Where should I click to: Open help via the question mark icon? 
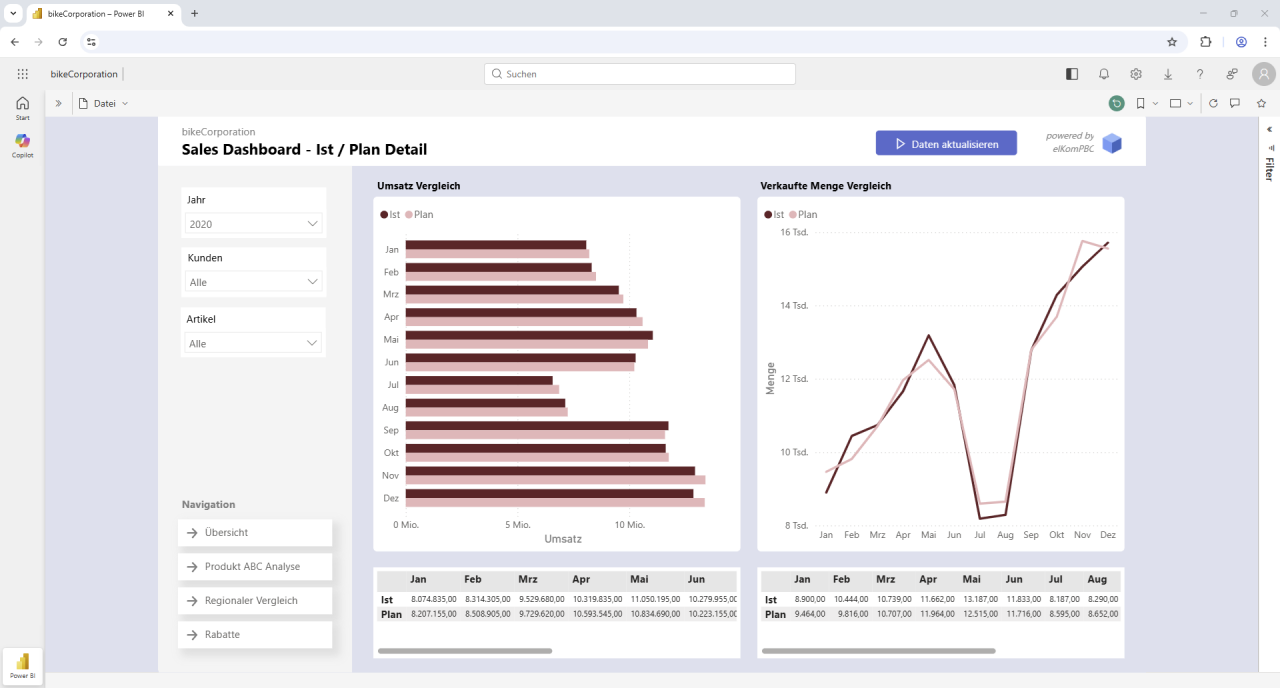(1200, 73)
